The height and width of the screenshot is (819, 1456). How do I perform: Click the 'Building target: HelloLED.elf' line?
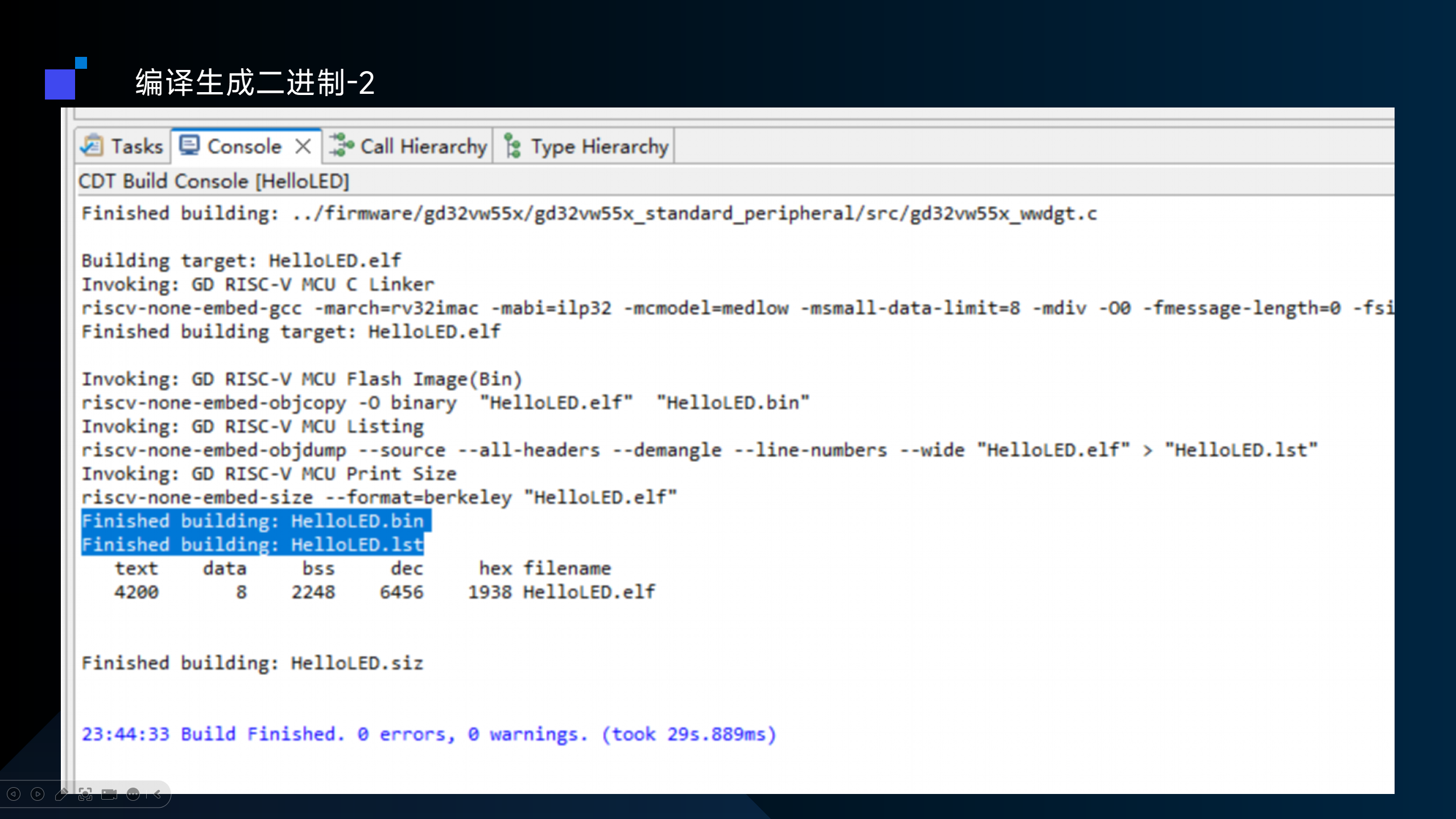tap(241, 261)
